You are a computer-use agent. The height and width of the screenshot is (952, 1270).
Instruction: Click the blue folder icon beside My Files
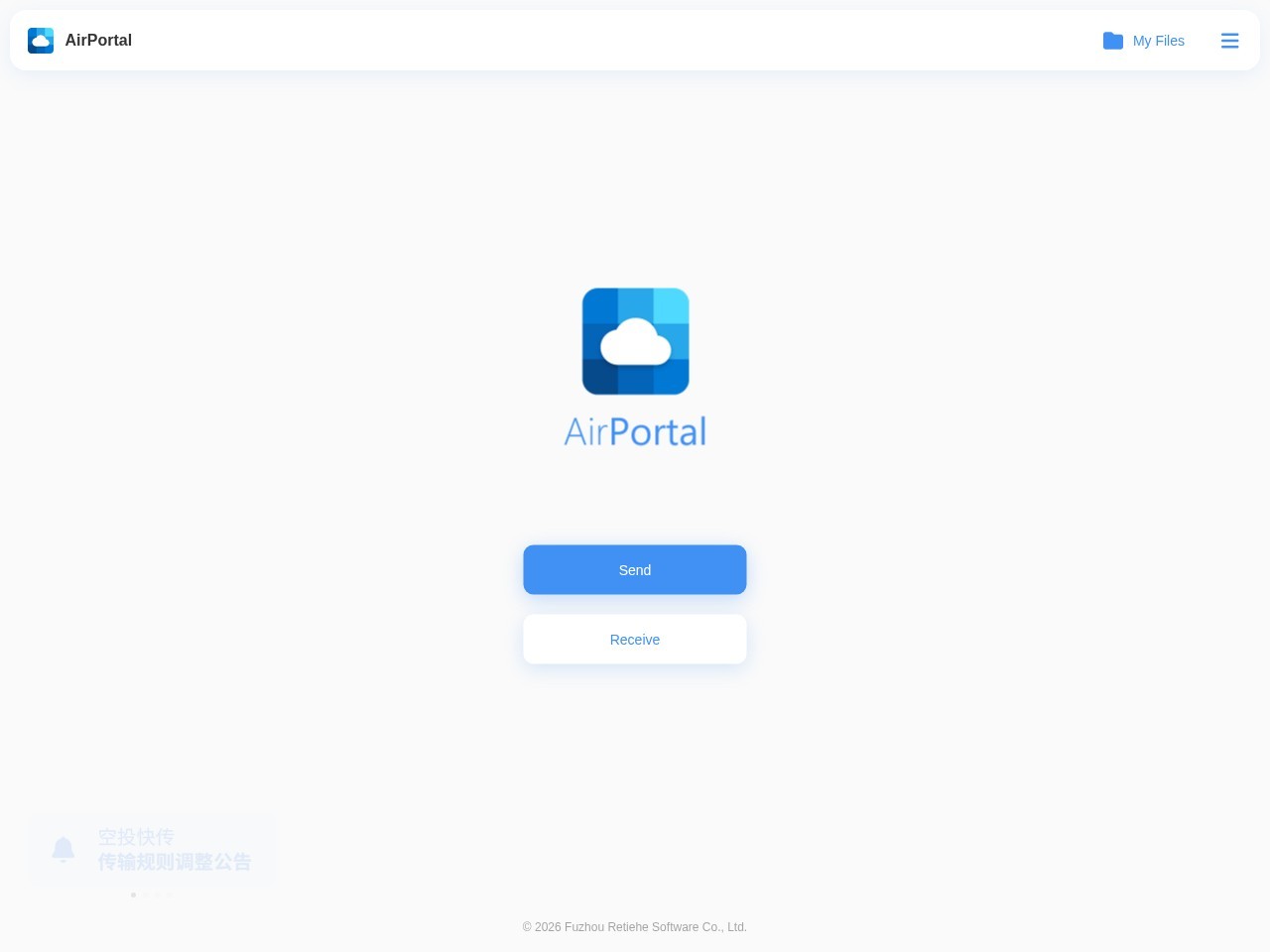[1112, 41]
